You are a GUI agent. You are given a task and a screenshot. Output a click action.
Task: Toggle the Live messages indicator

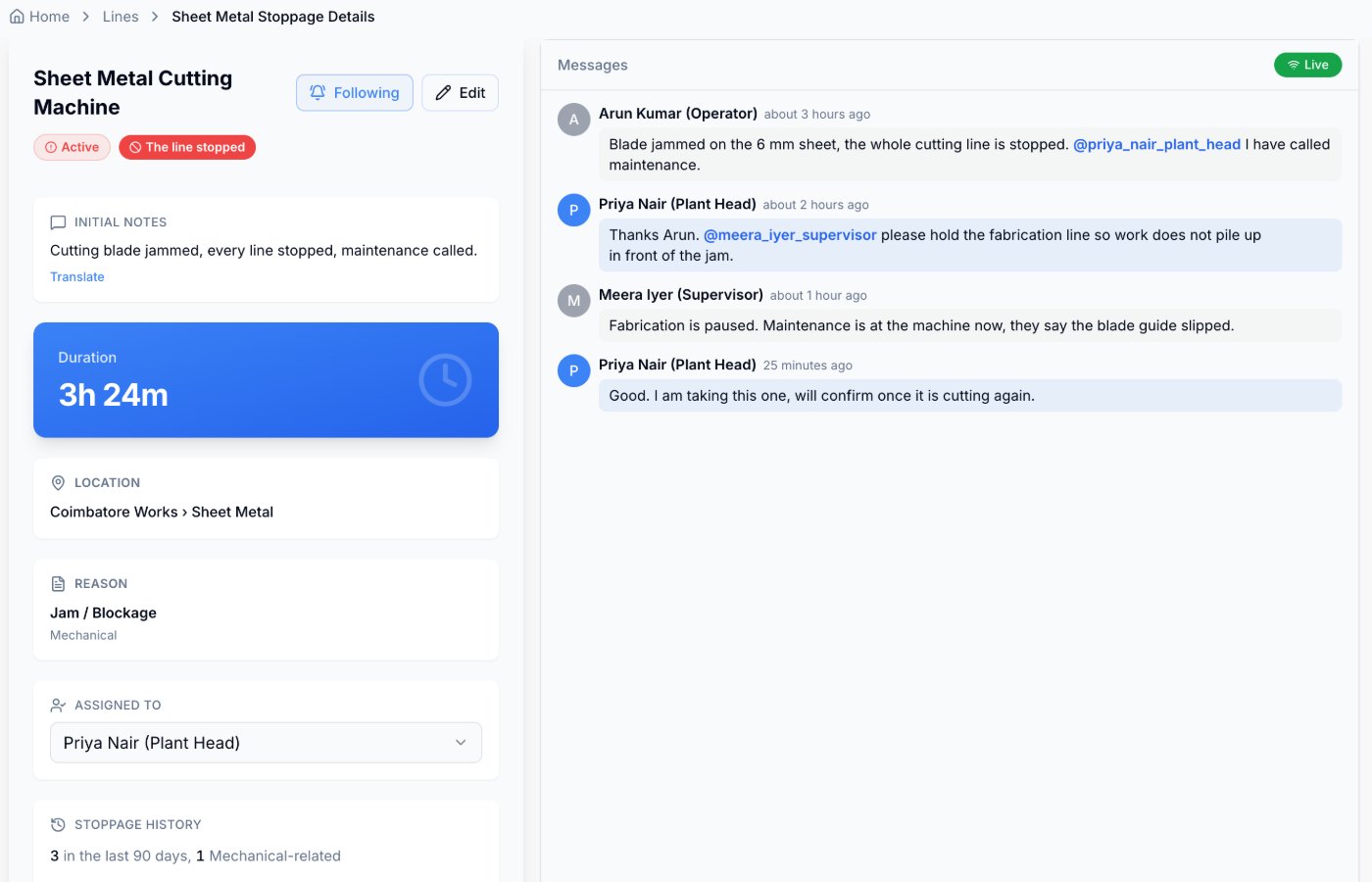[x=1307, y=65]
